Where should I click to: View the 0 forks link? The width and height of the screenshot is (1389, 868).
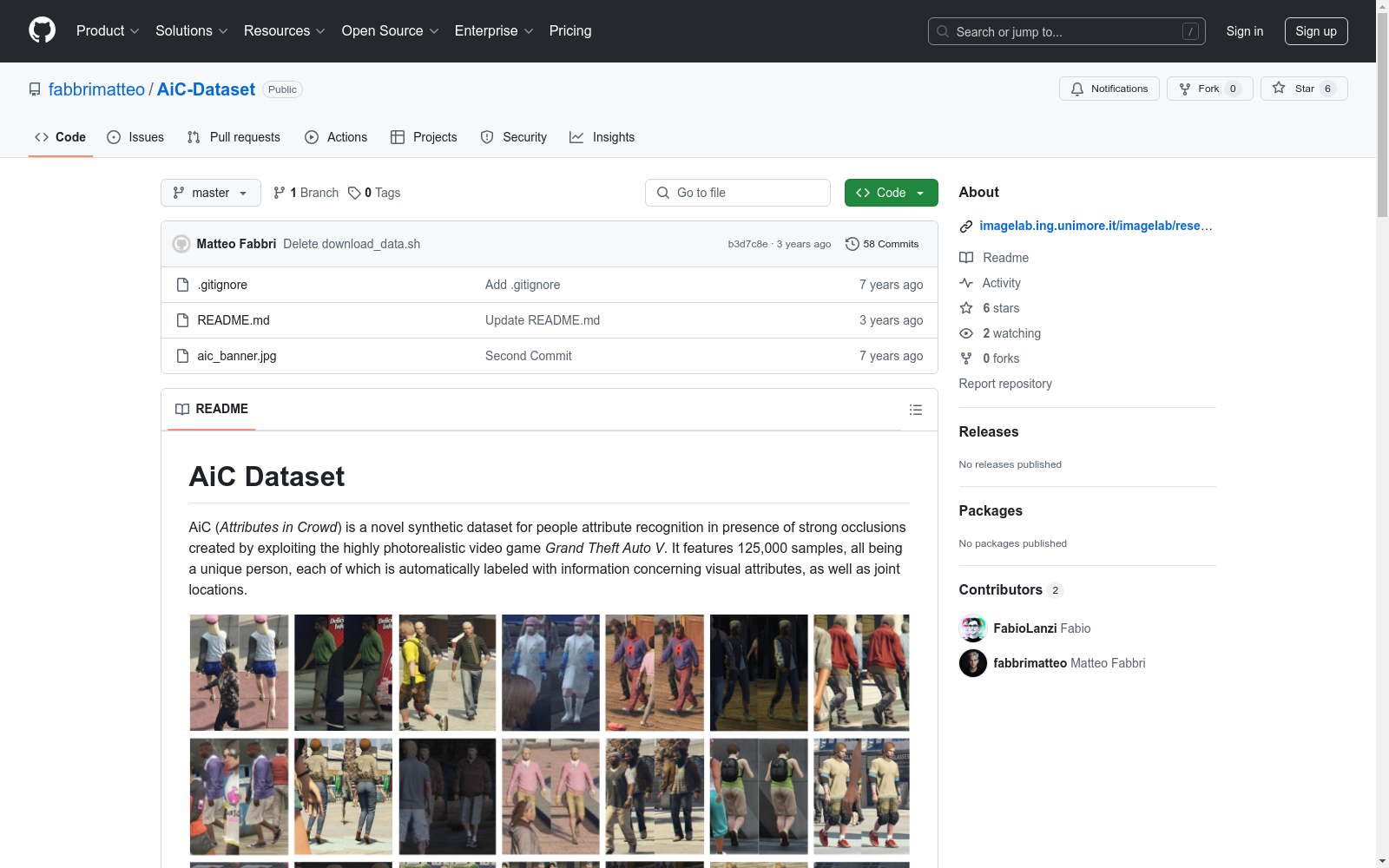[990, 358]
